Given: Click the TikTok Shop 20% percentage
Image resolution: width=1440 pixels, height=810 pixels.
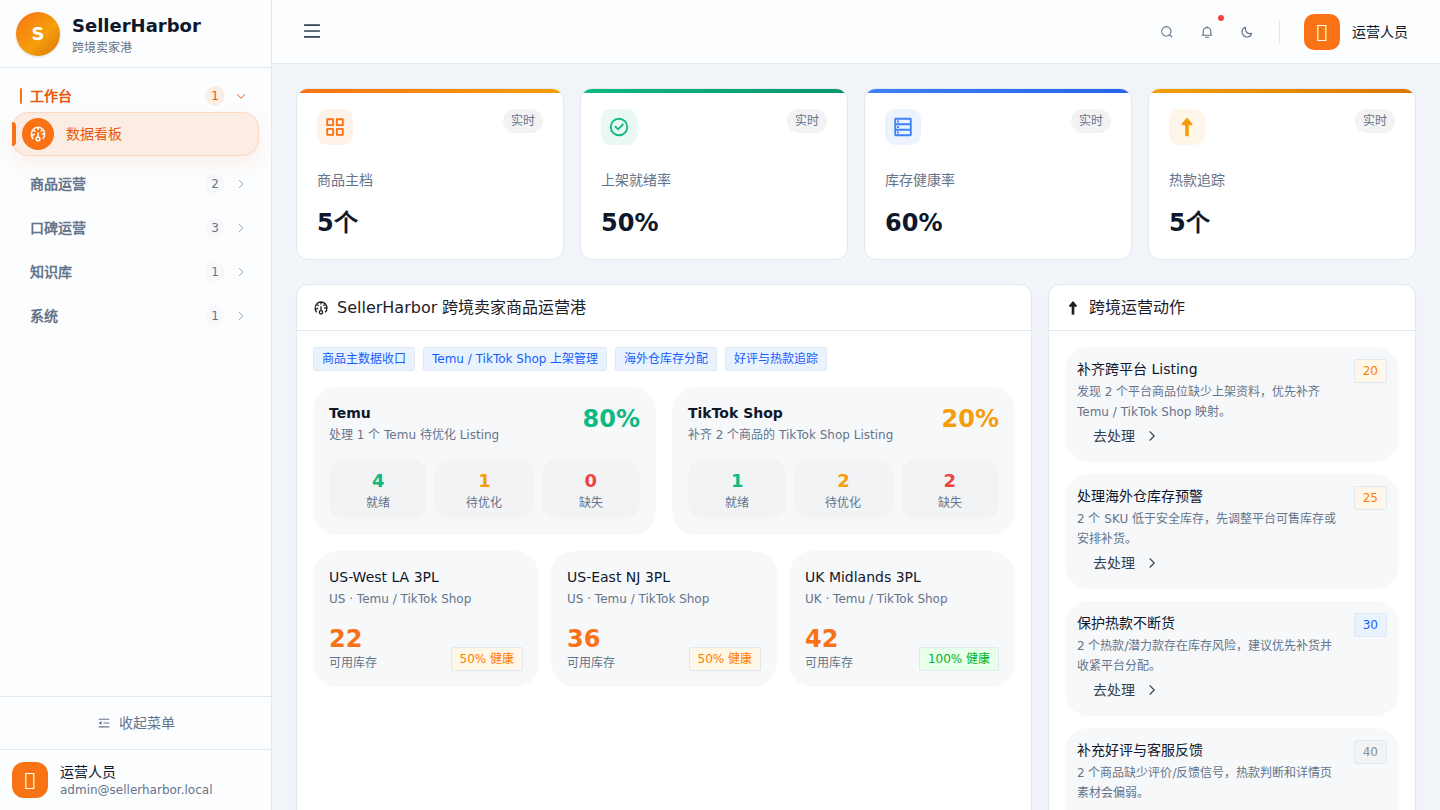Looking at the screenshot, I should [970, 419].
